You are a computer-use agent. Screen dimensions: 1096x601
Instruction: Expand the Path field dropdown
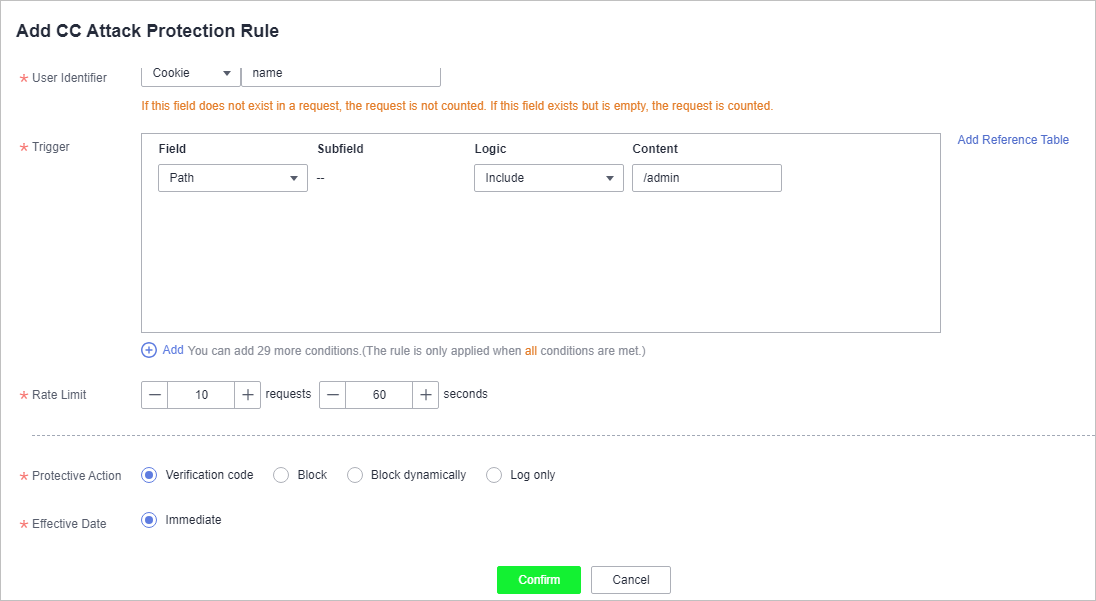click(233, 178)
